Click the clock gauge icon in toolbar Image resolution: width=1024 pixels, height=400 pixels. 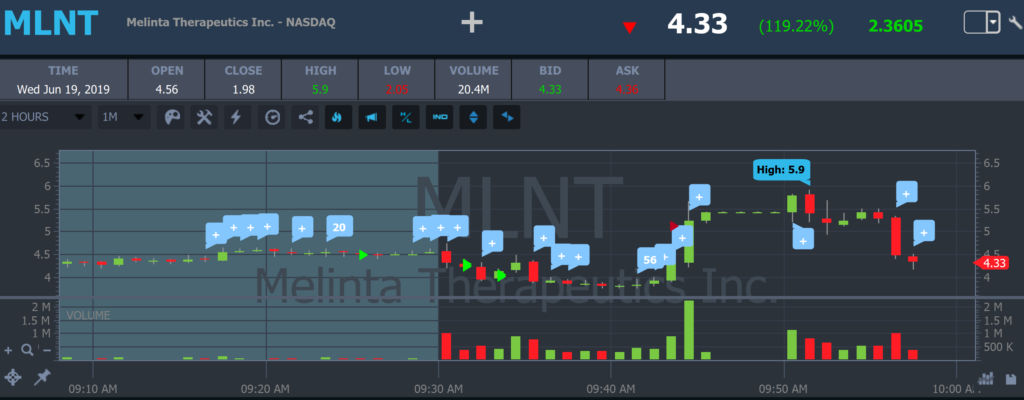click(x=272, y=117)
